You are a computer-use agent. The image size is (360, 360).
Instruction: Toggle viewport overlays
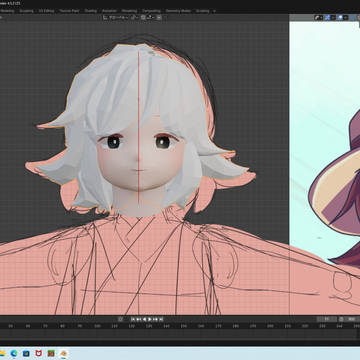click(340, 17)
